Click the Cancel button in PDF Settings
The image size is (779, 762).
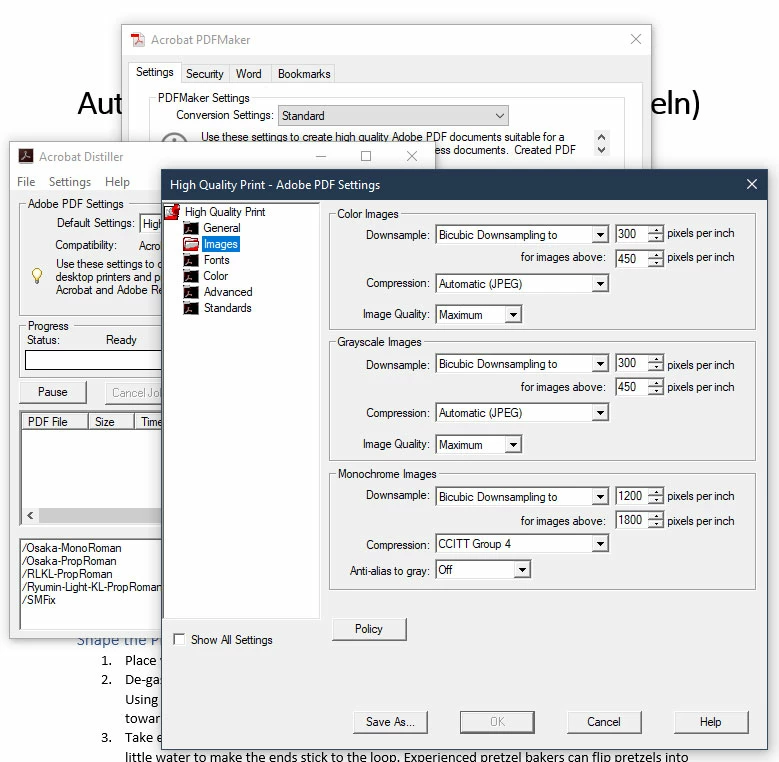point(604,722)
